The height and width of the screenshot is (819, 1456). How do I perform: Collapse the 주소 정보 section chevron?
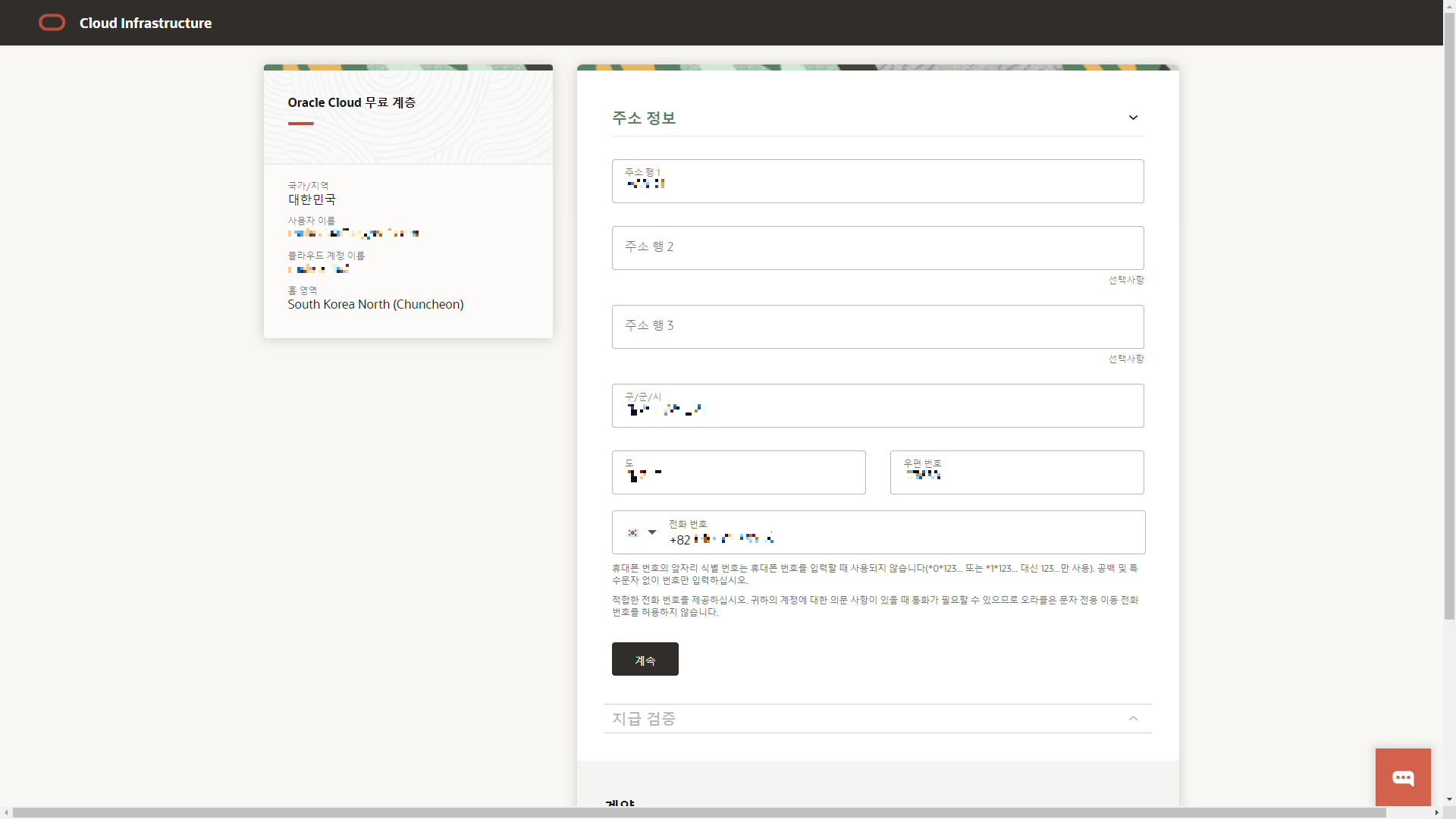(1133, 118)
